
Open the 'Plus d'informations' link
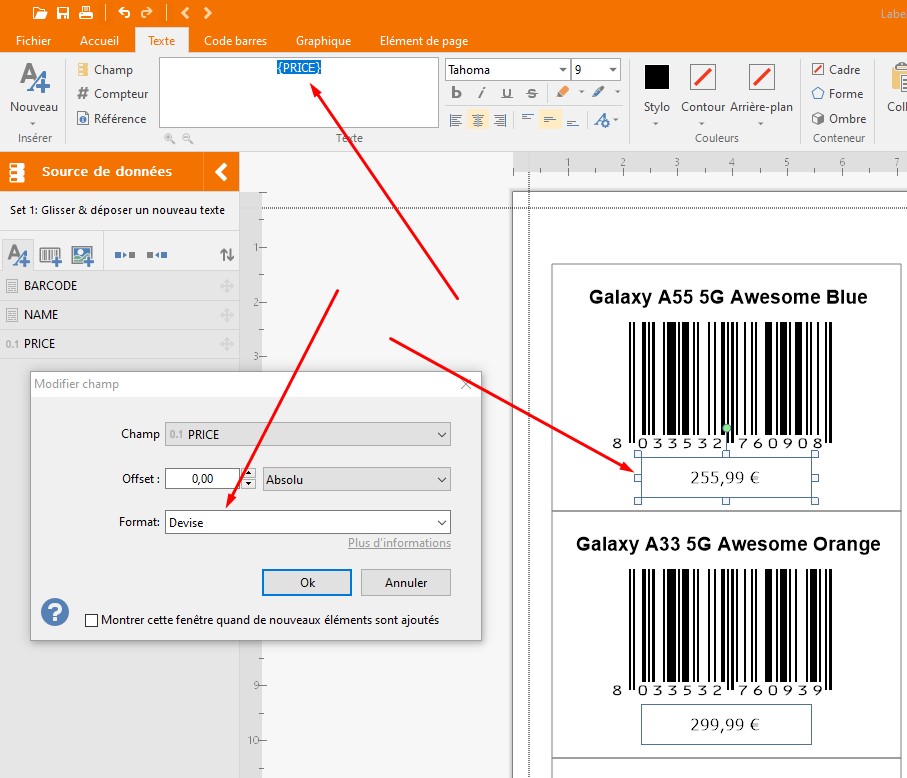399,543
